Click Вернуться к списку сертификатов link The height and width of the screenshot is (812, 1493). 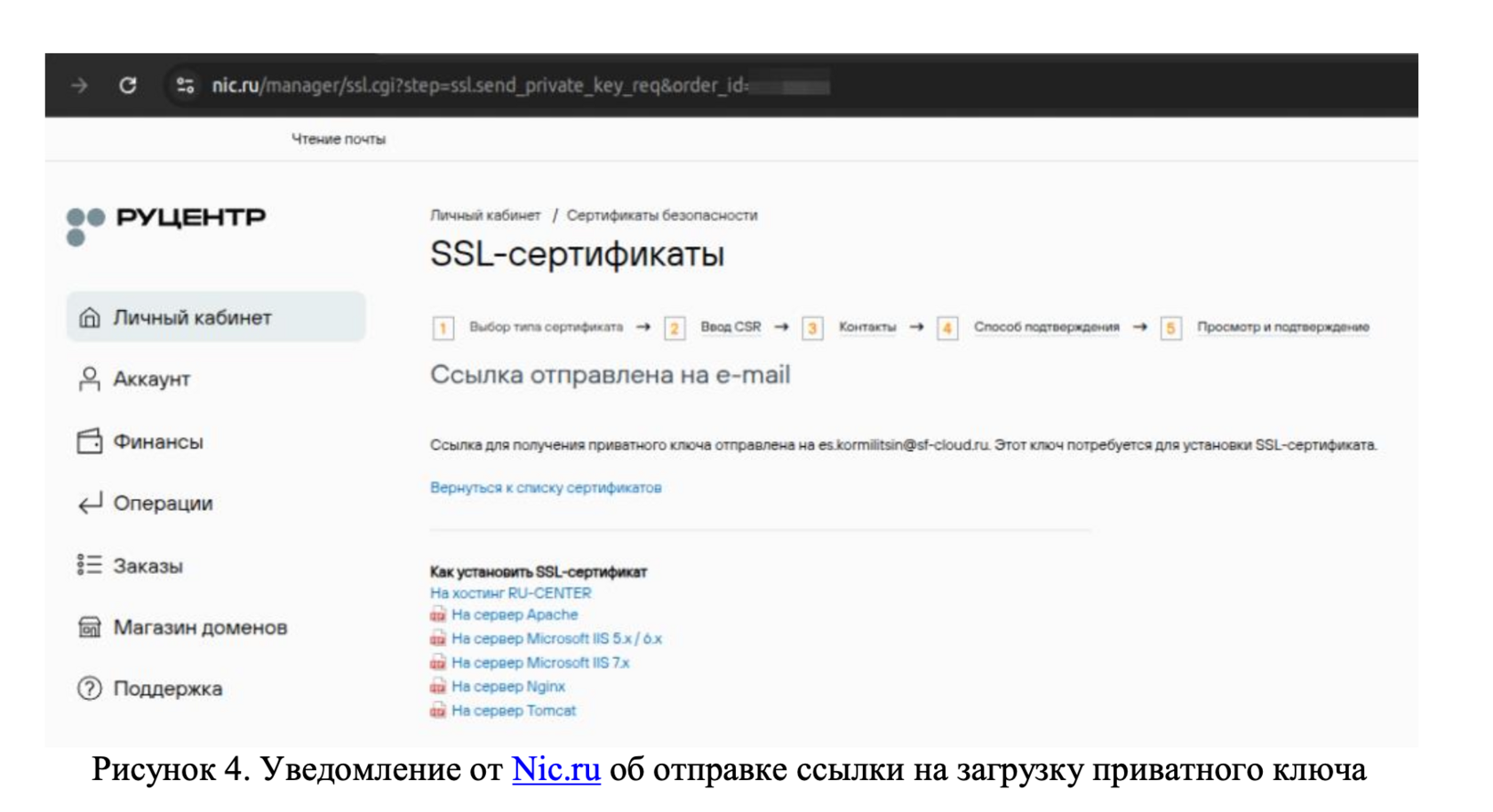(x=546, y=488)
